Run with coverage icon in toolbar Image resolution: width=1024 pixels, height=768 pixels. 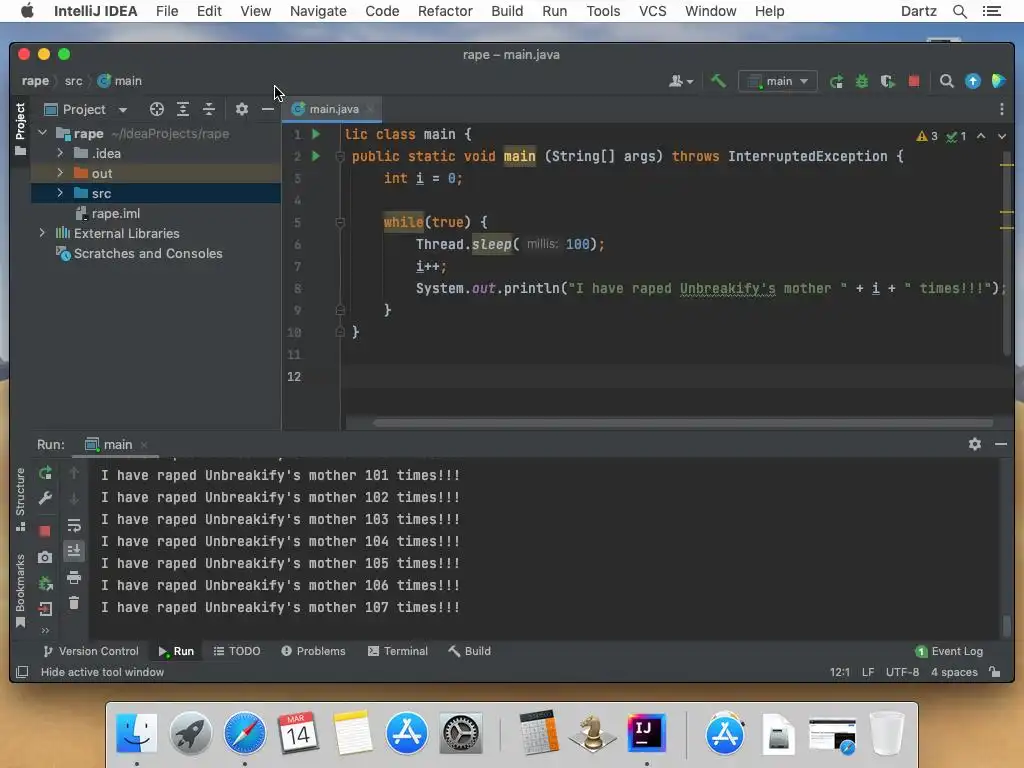point(888,81)
